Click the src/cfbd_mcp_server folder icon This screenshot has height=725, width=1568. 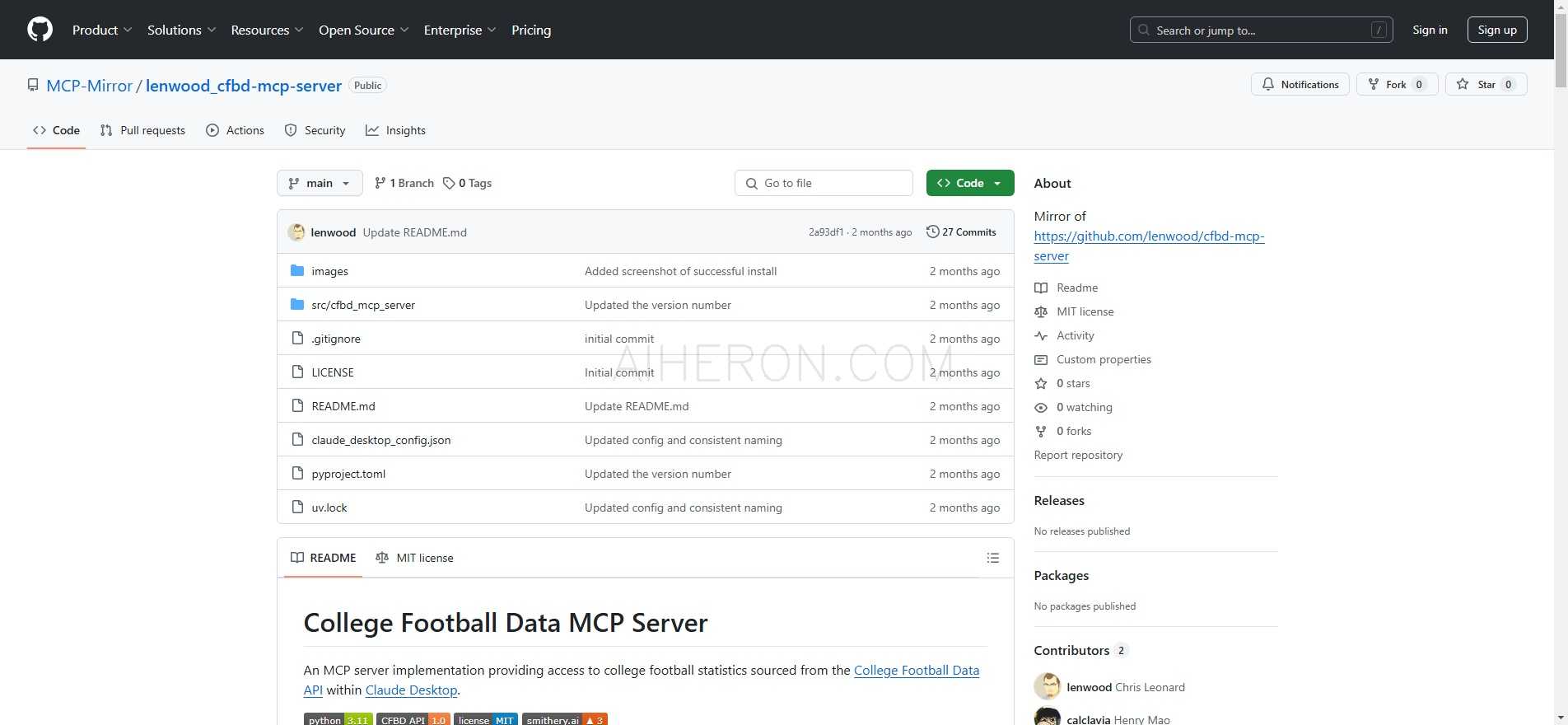pyautogui.click(x=297, y=304)
